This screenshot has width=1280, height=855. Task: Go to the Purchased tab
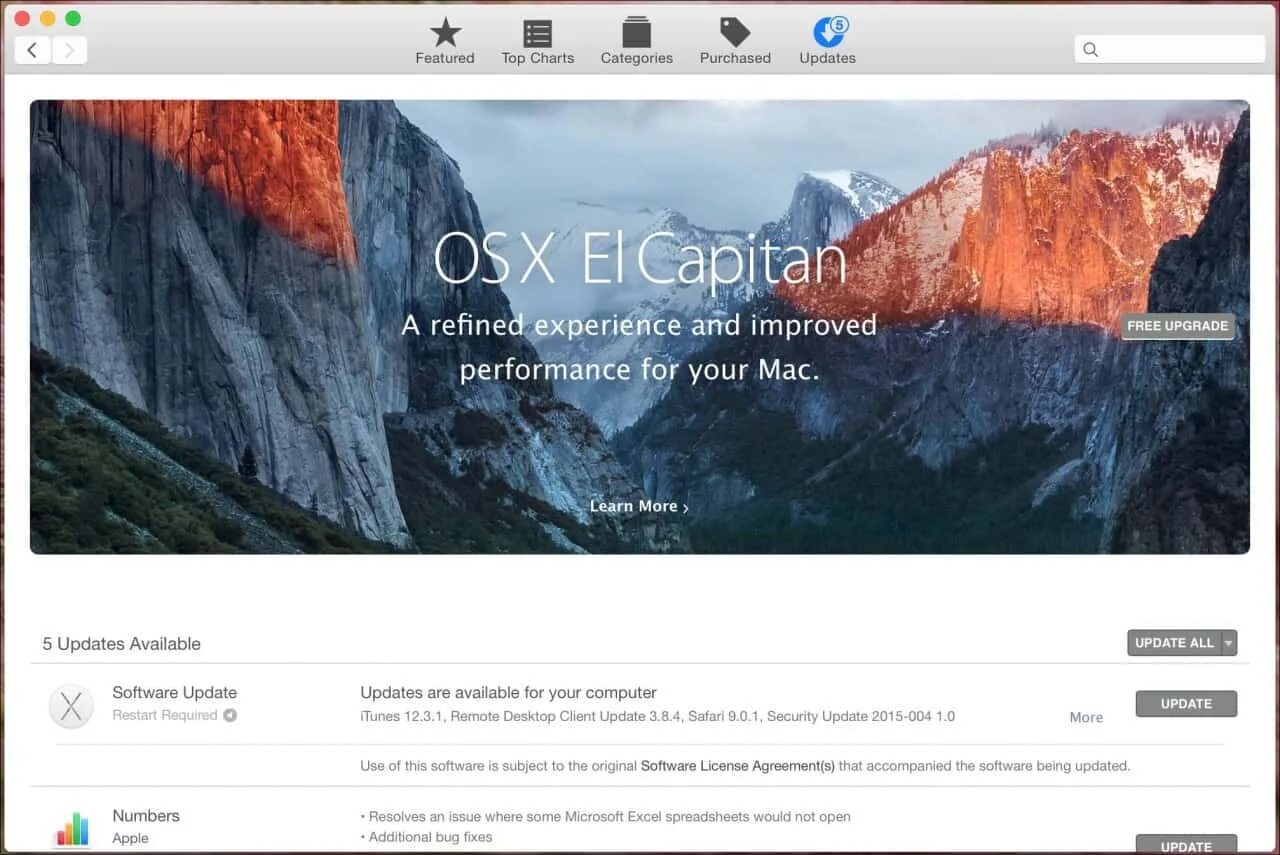point(735,42)
